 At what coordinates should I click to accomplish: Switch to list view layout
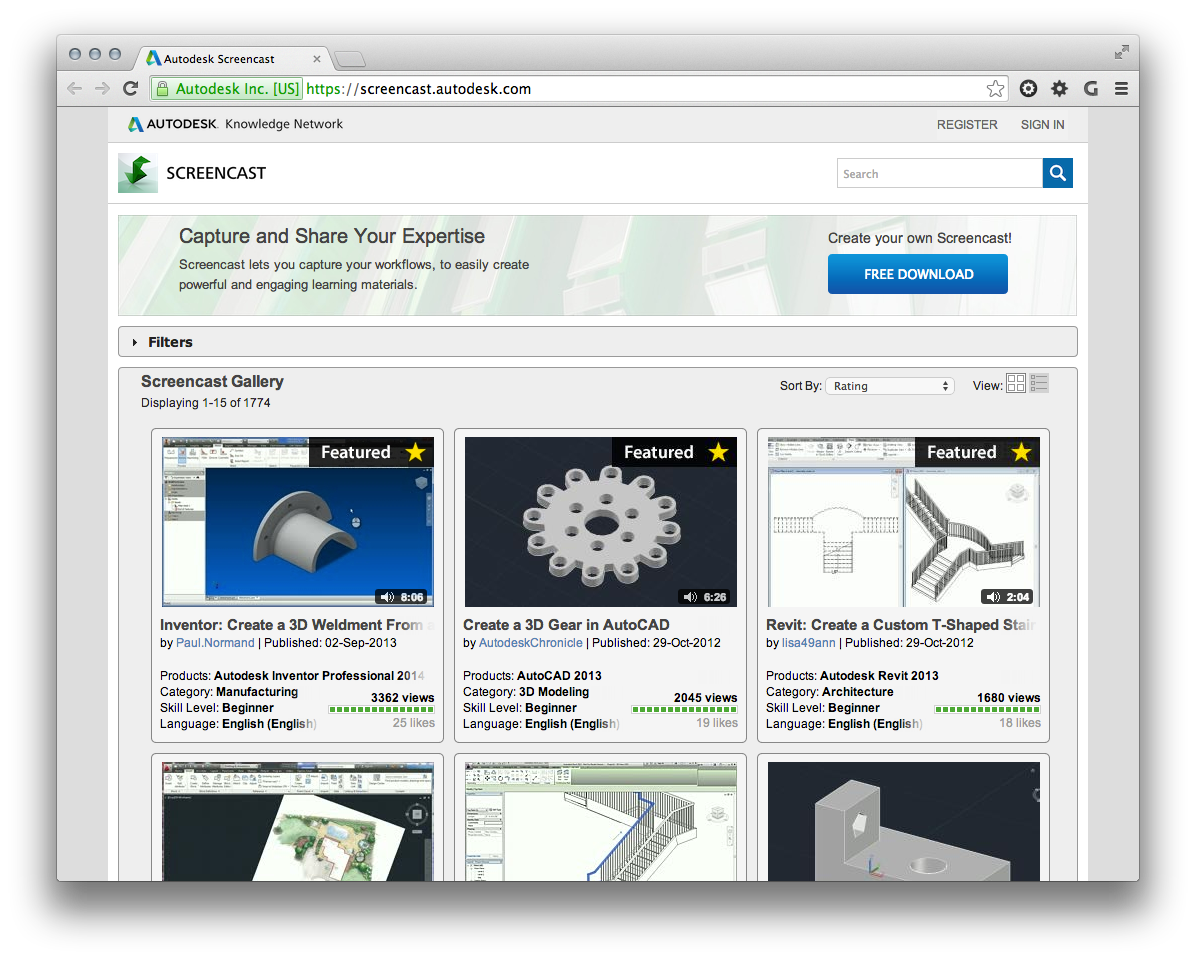[x=1039, y=384]
